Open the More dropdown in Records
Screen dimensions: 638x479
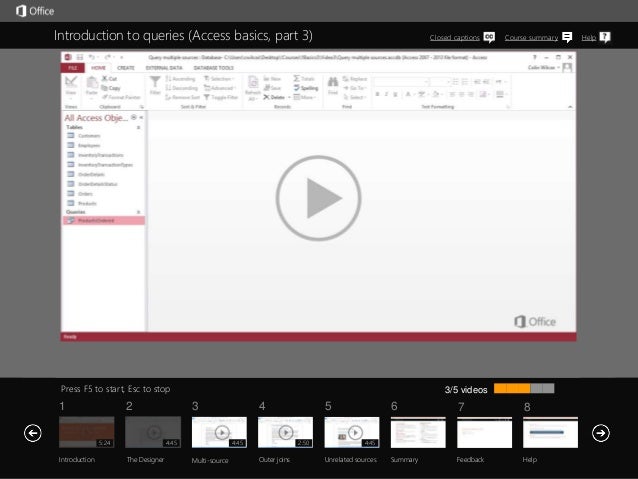click(305, 97)
